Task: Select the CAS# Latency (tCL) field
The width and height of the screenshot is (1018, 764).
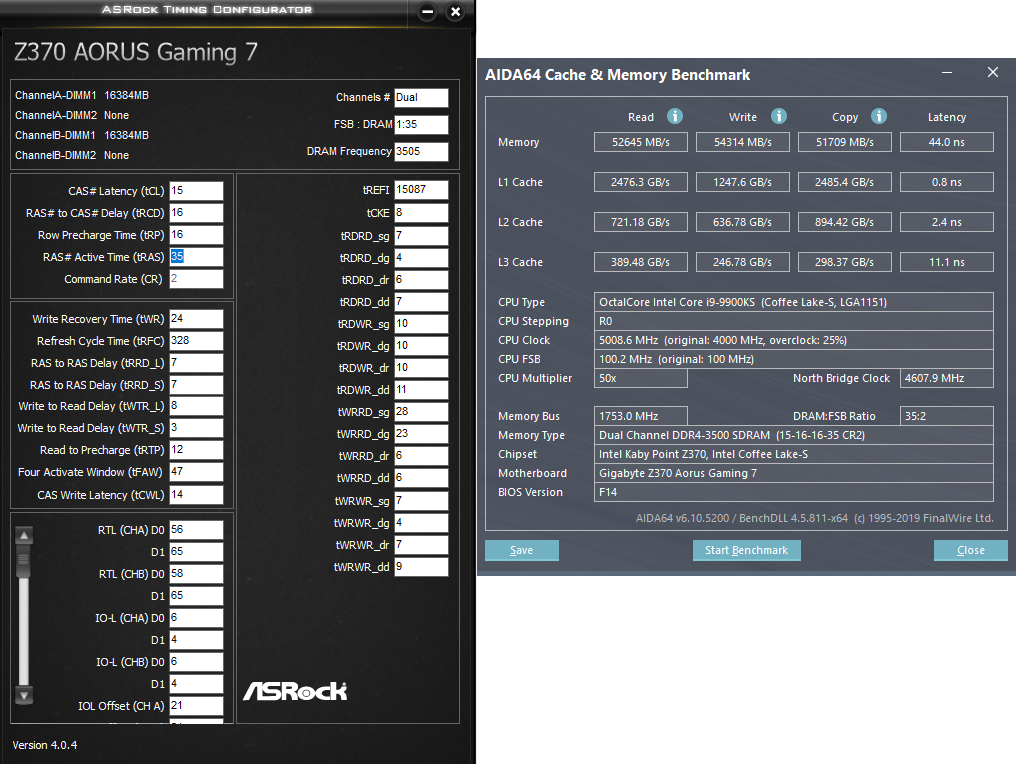Action: (x=196, y=191)
